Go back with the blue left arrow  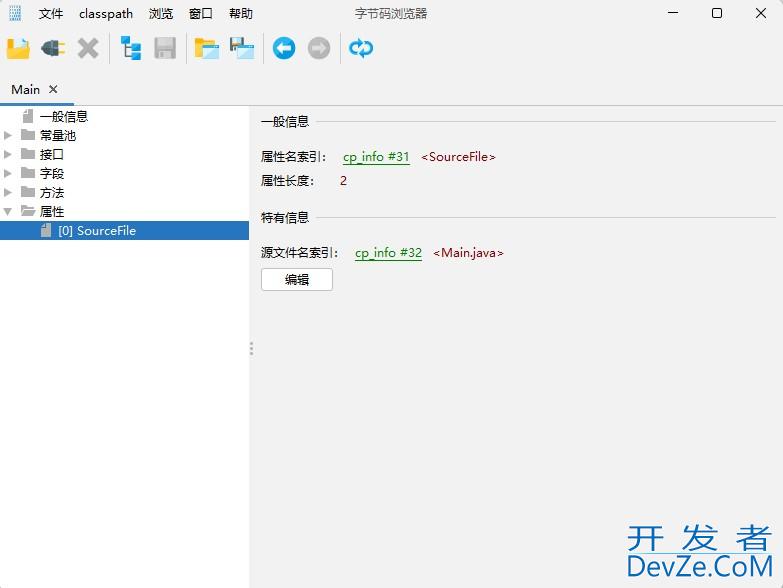pyautogui.click(x=284, y=48)
